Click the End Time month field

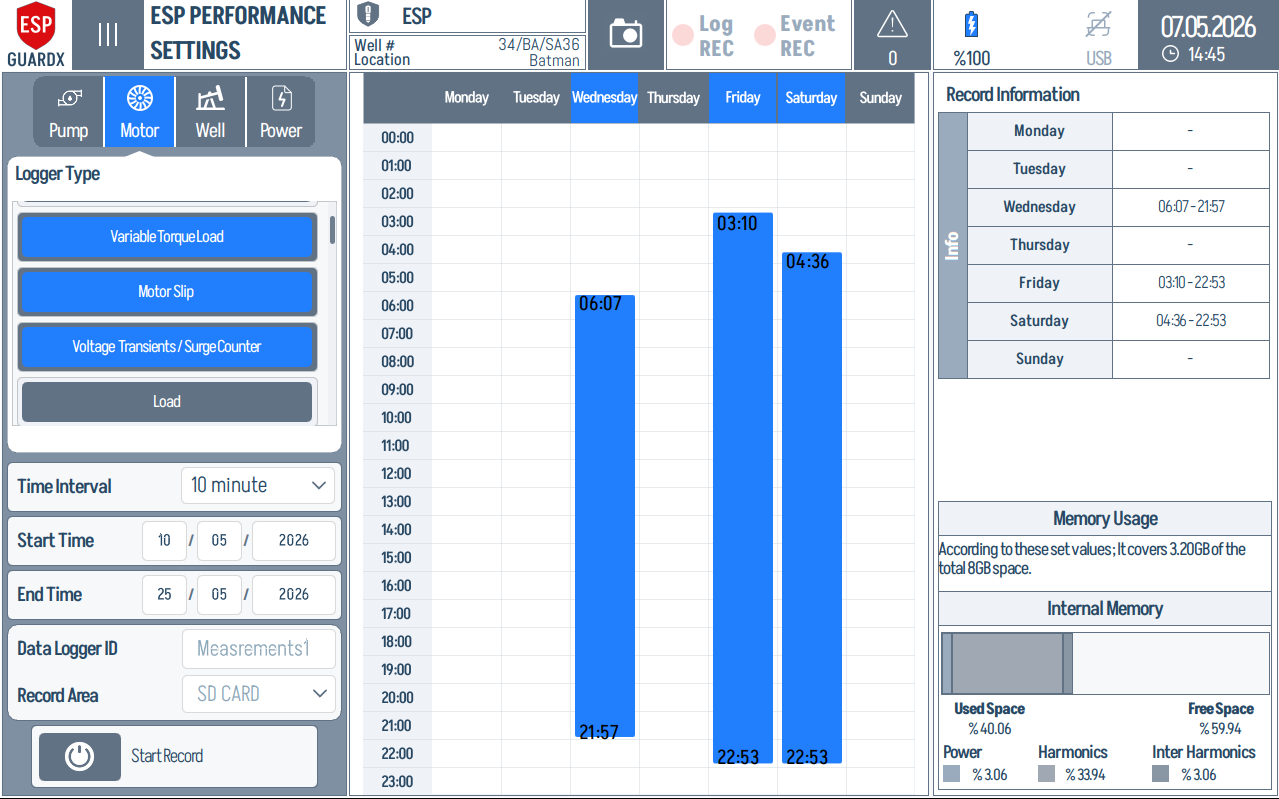(x=219, y=594)
